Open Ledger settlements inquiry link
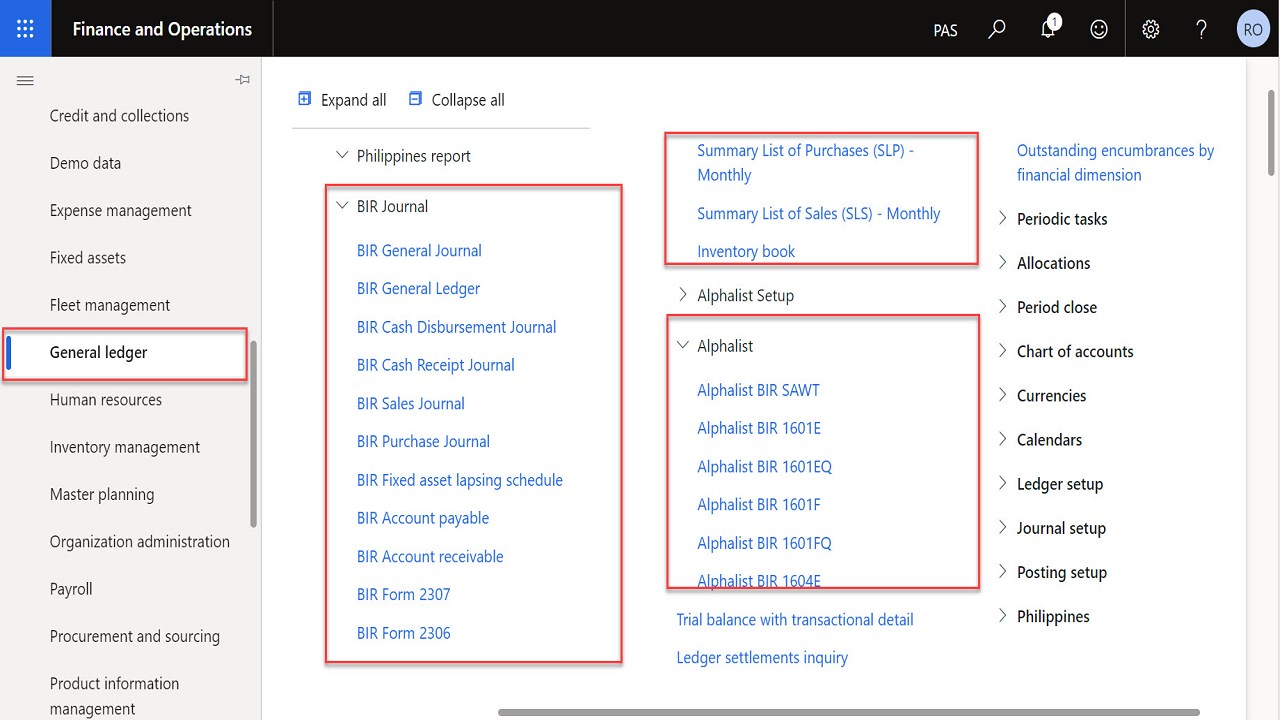Screen dimensions: 1280x720 (762, 658)
